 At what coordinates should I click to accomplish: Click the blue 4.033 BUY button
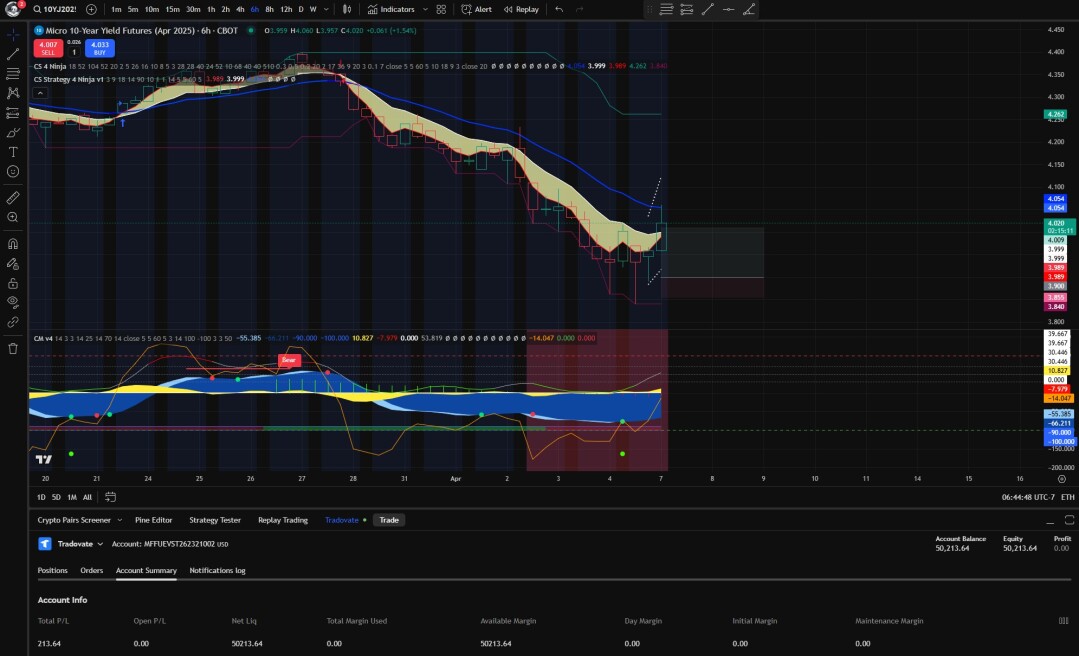point(100,48)
